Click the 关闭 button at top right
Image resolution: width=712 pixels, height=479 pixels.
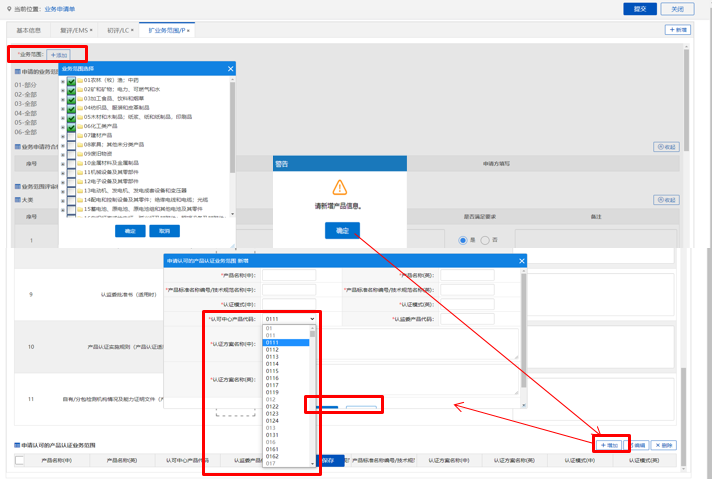click(677, 9)
